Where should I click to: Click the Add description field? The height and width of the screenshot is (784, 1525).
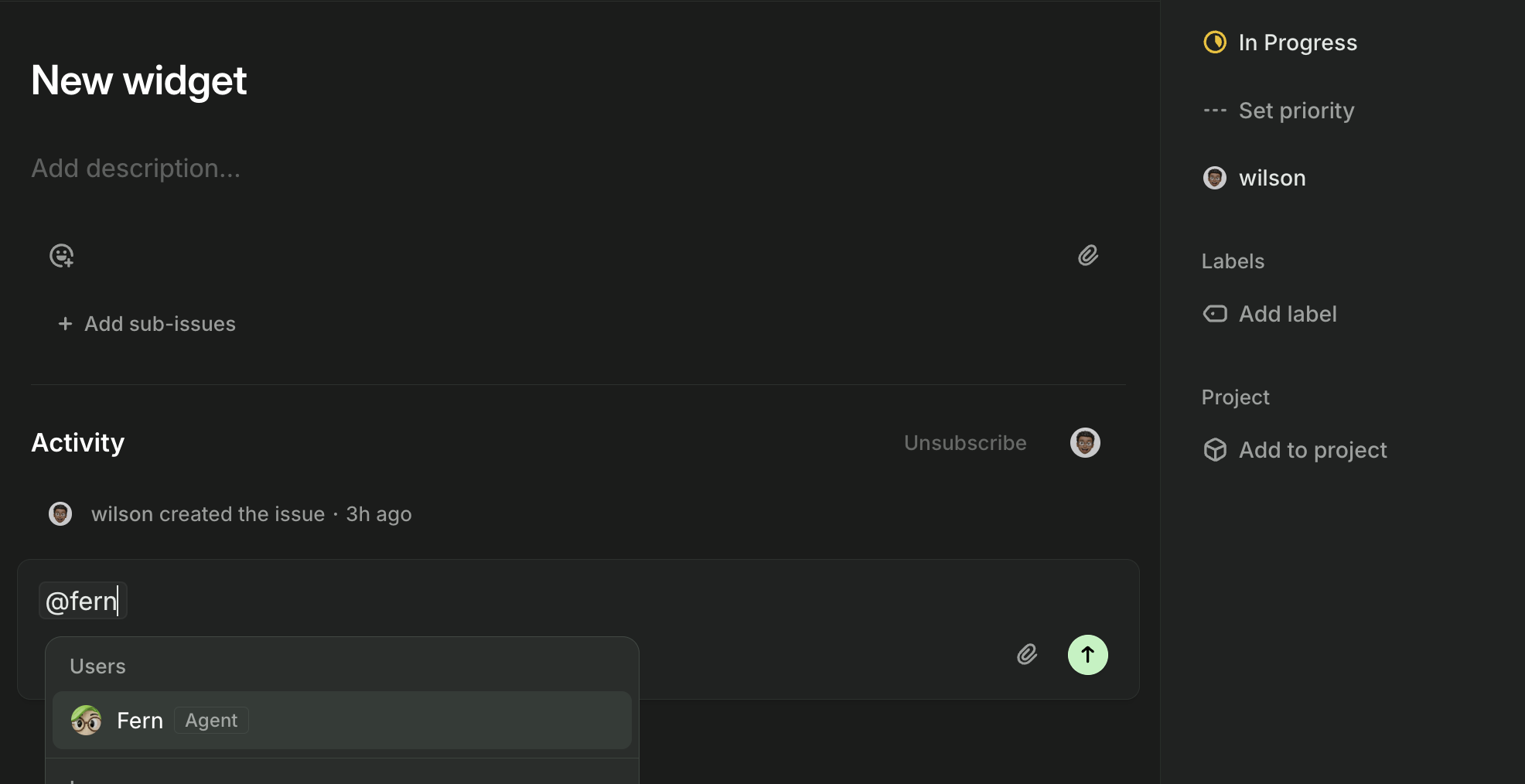tap(136, 169)
